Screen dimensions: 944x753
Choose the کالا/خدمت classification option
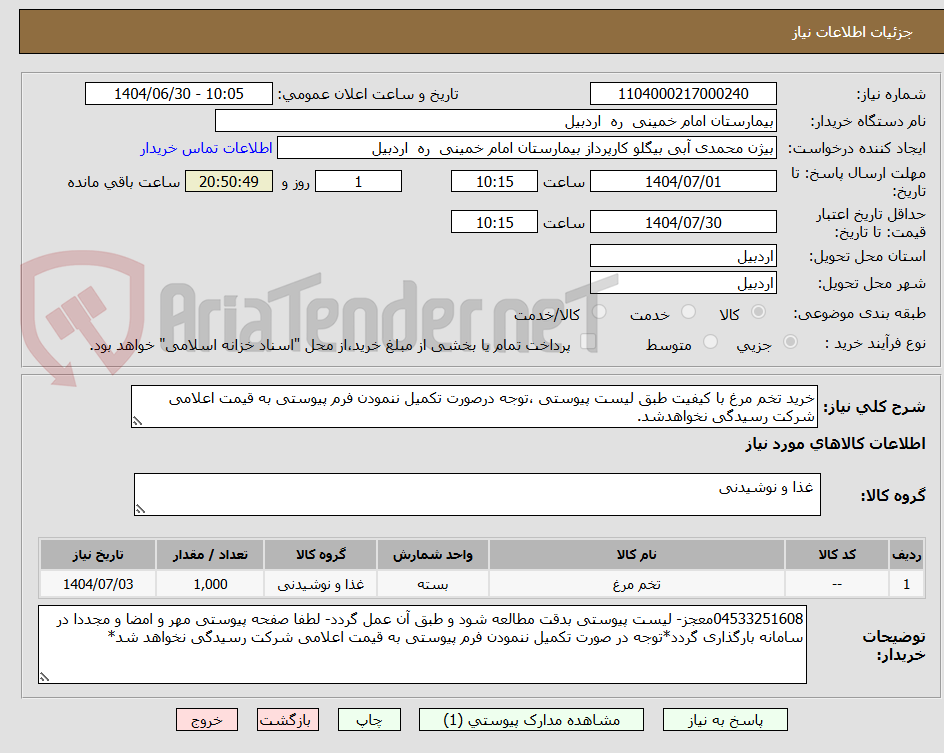click(600, 311)
